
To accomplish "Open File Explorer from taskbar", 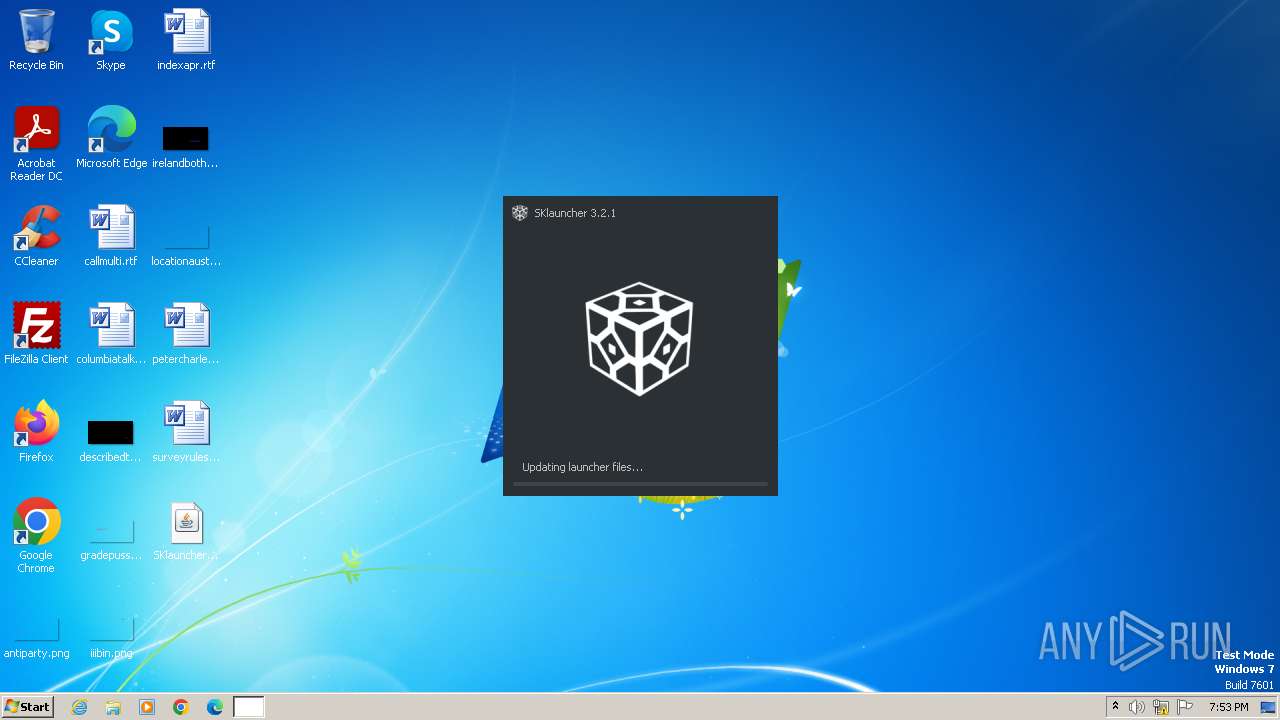I will tap(113, 707).
